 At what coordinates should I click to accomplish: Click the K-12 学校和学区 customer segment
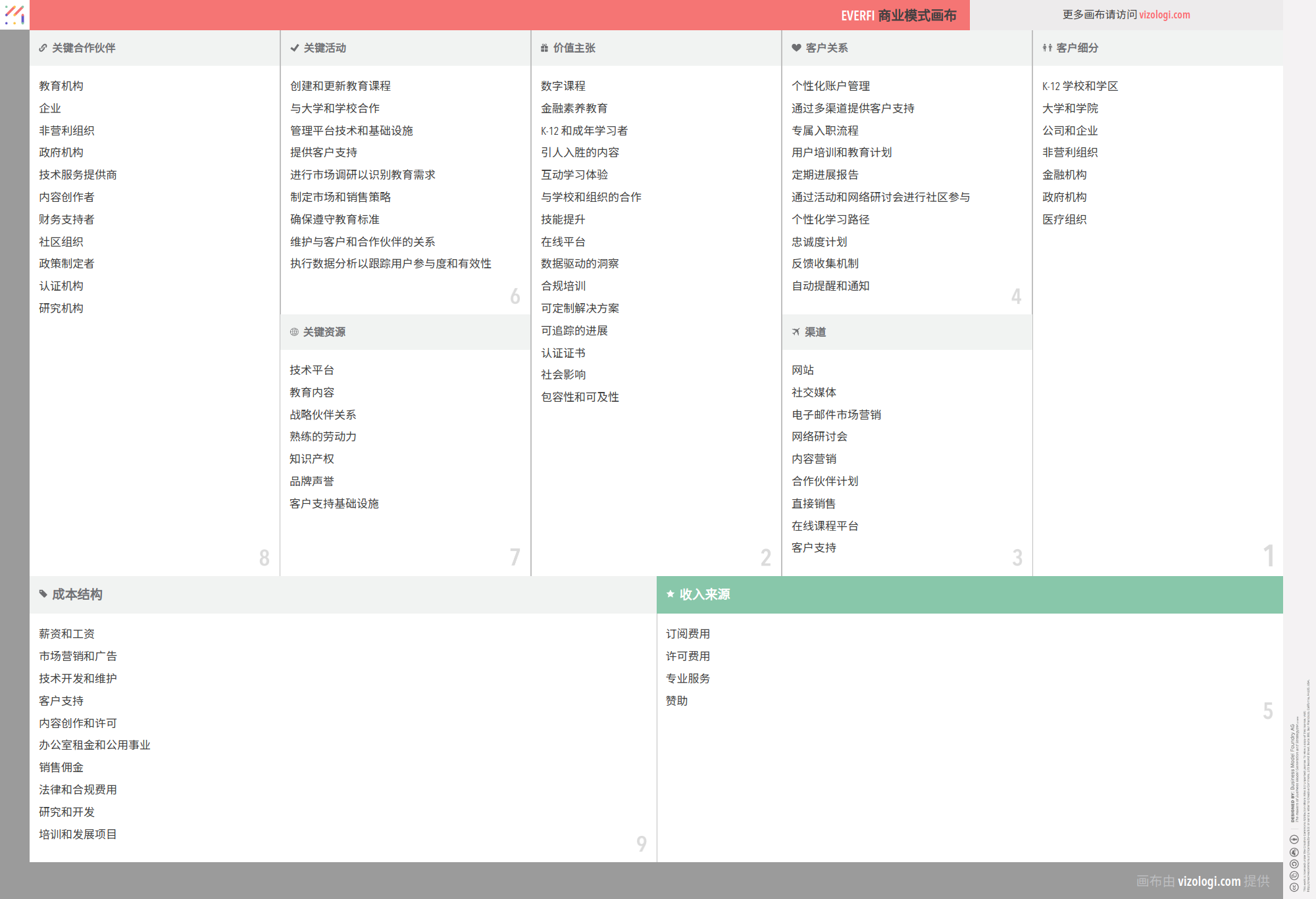click(x=1080, y=86)
